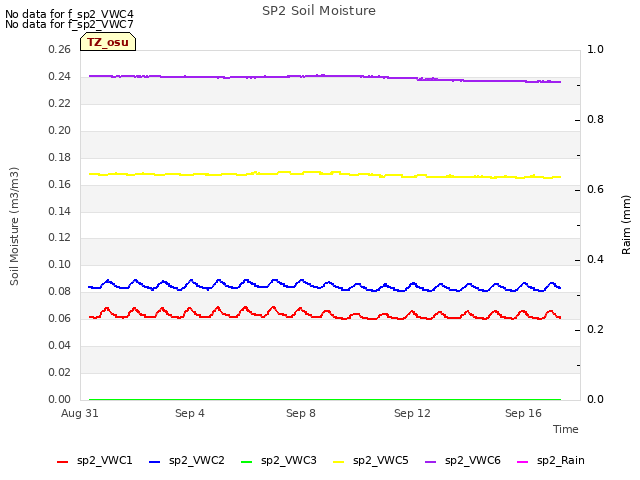Click the 0.24 left axis tick label
Image resolution: width=640 pixels, height=480 pixels.
(60, 76)
